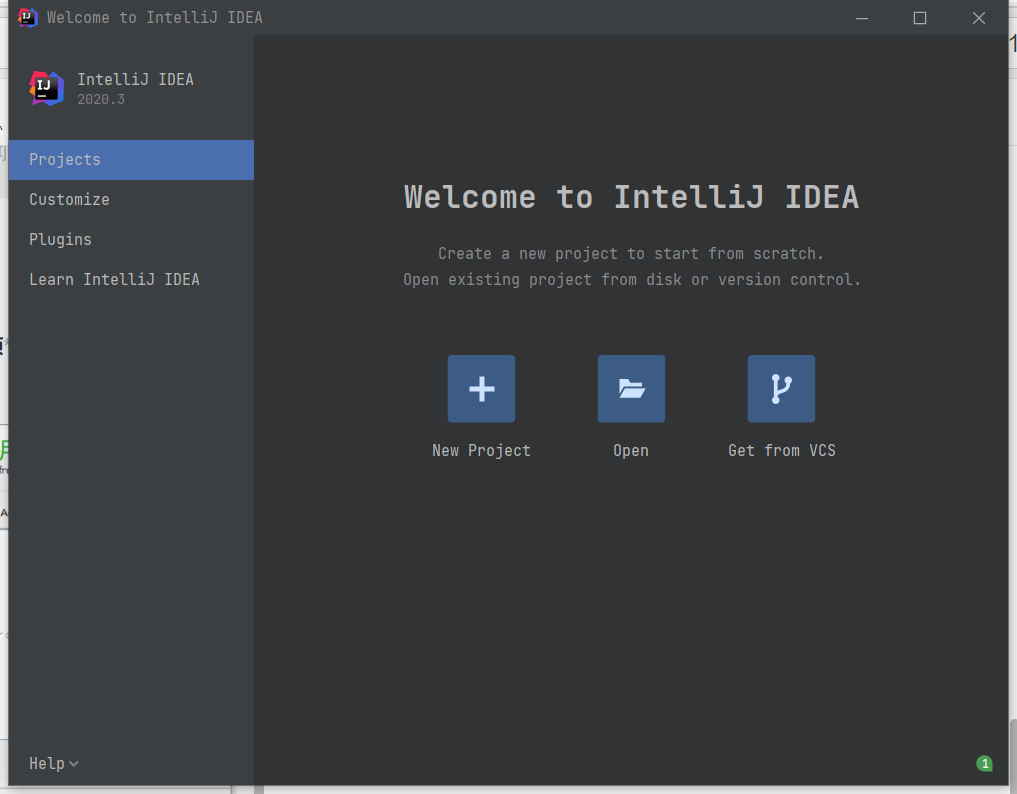Image resolution: width=1017 pixels, height=794 pixels.
Task: Close the Welcome to IntelliJ IDEA window
Action: point(979,18)
